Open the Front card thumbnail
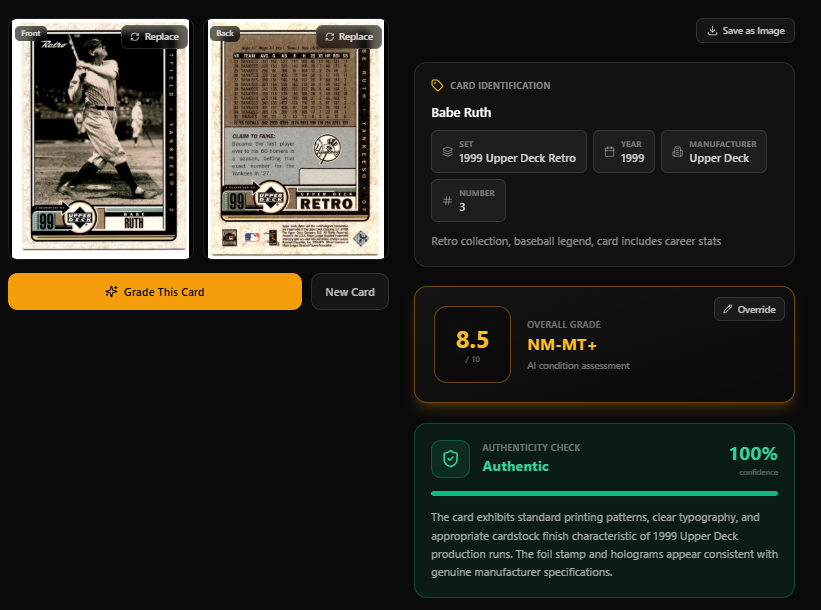This screenshot has width=821, height=610. [x=101, y=139]
